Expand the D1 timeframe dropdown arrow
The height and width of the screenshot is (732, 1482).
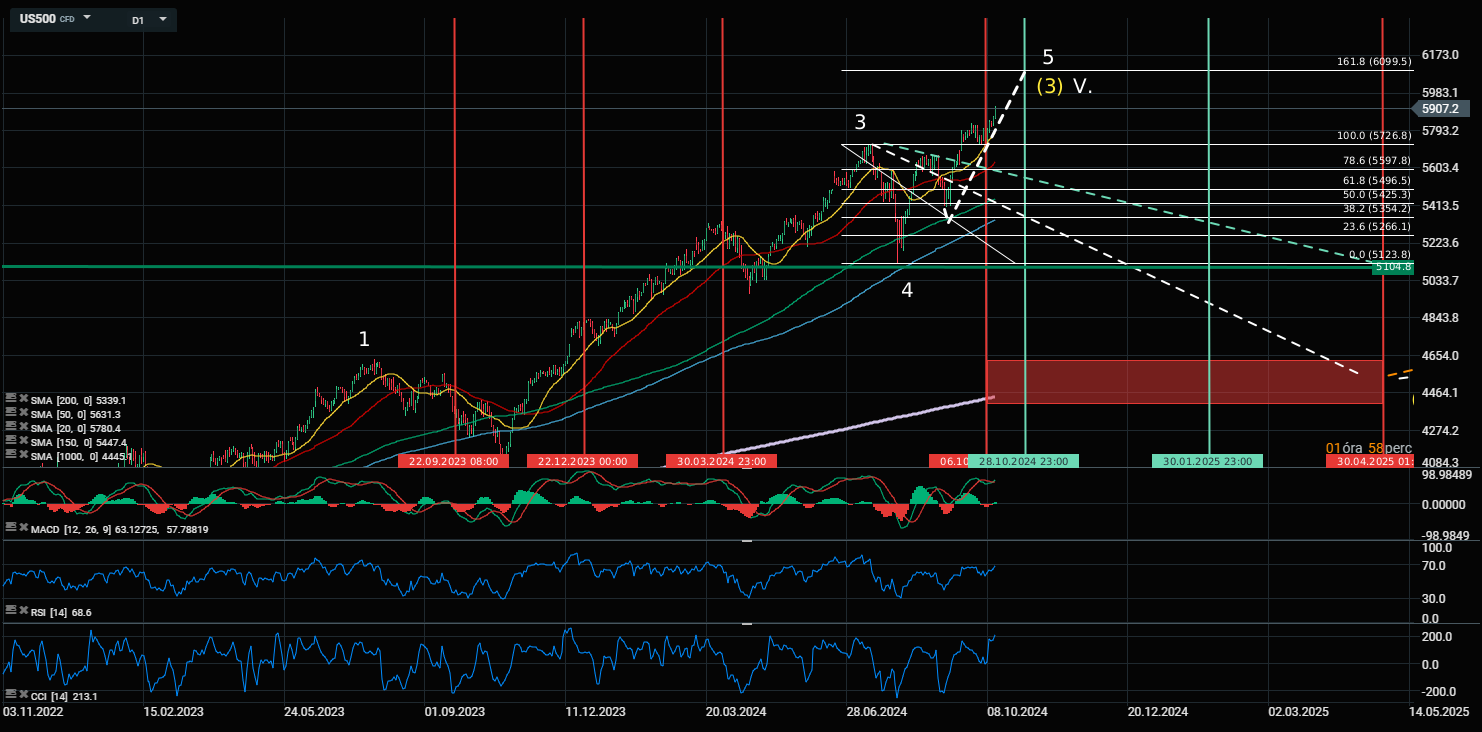162,19
